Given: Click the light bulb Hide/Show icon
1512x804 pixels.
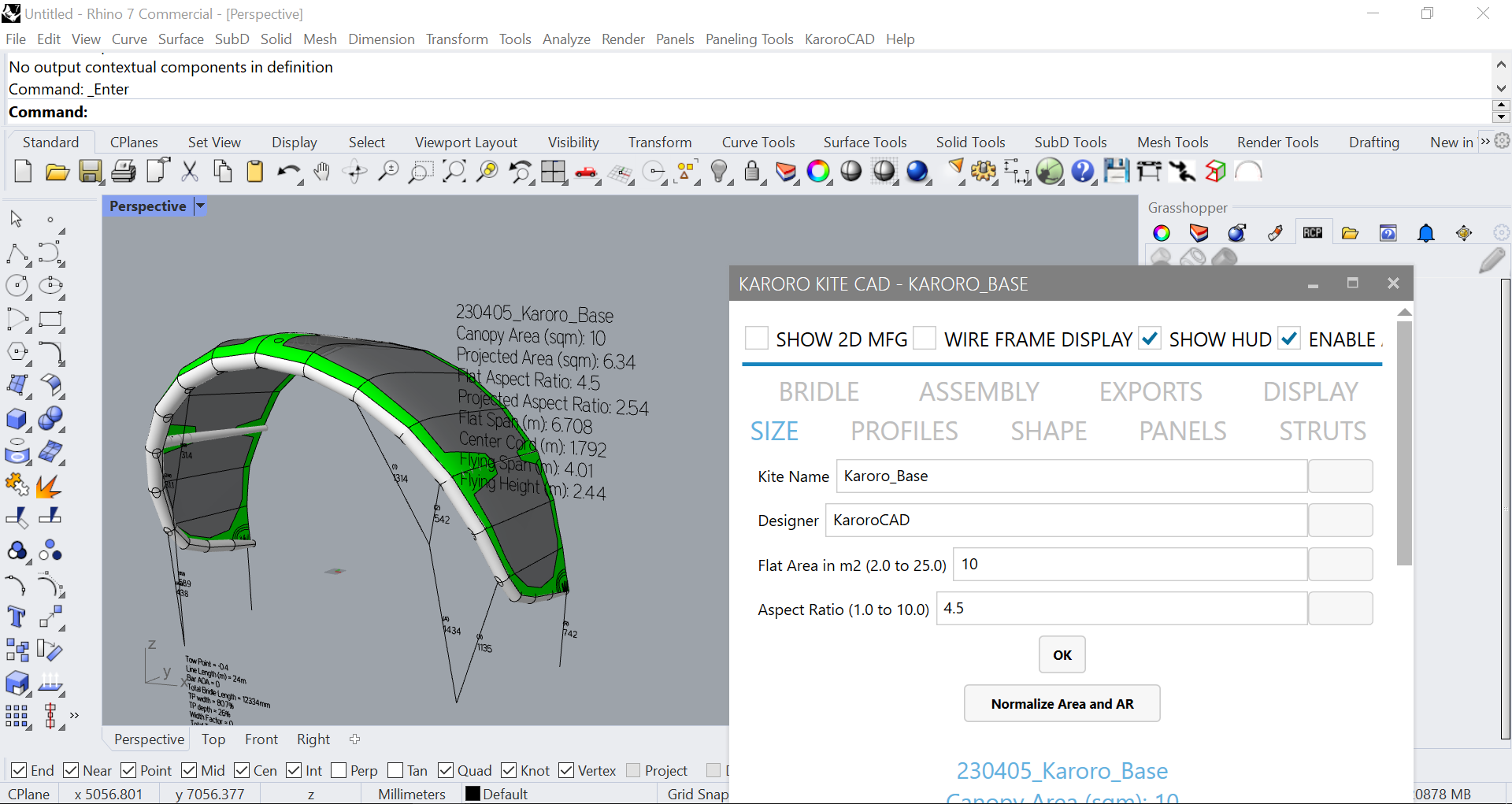Looking at the screenshot, I should 718,171.
